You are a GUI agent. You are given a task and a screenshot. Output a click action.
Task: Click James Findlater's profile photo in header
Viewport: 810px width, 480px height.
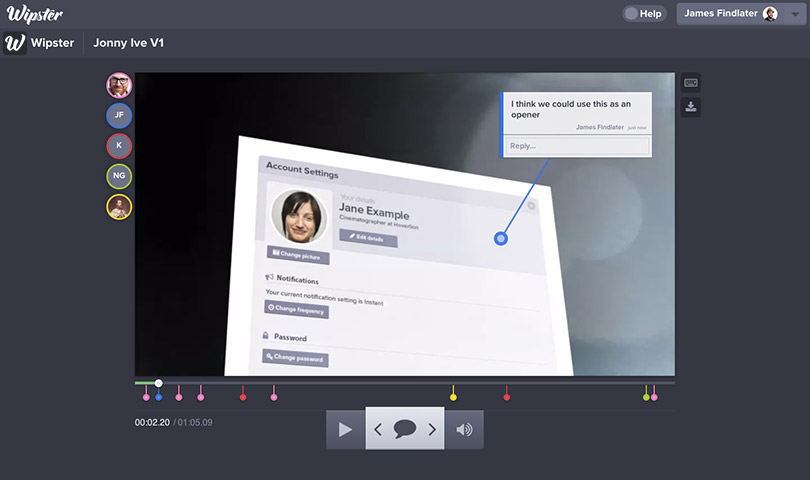coord(770,14)
